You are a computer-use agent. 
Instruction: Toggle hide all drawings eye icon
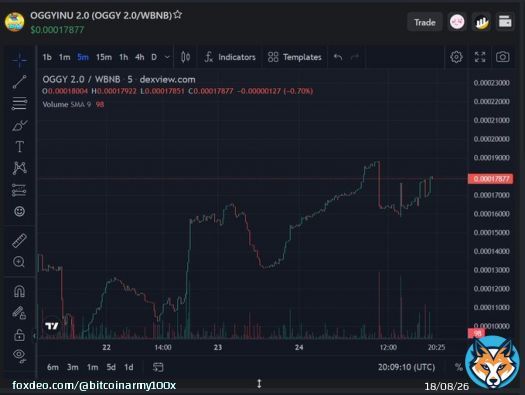click(19, 356)
